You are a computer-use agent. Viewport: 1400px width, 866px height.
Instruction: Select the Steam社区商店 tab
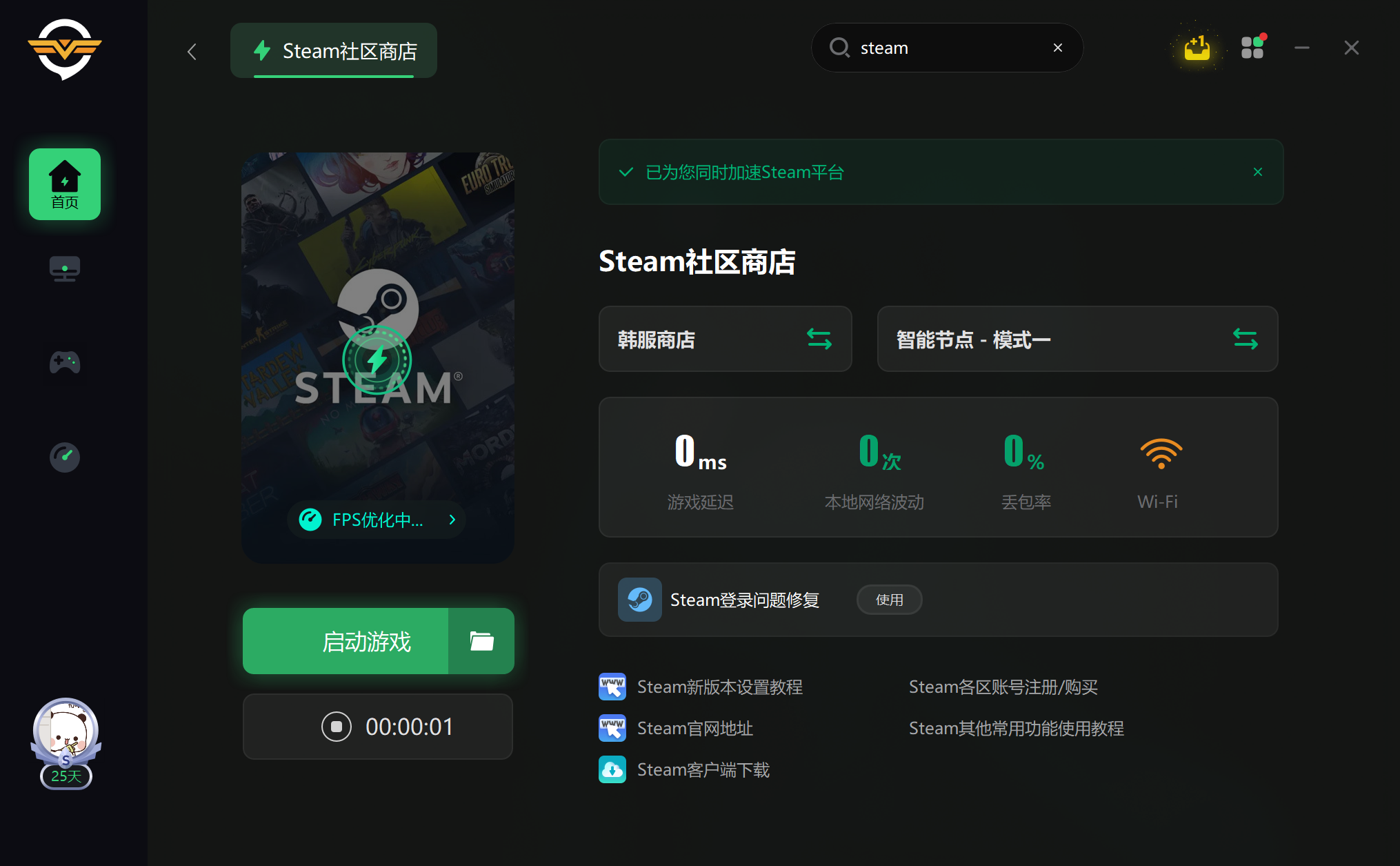[333, 50]
